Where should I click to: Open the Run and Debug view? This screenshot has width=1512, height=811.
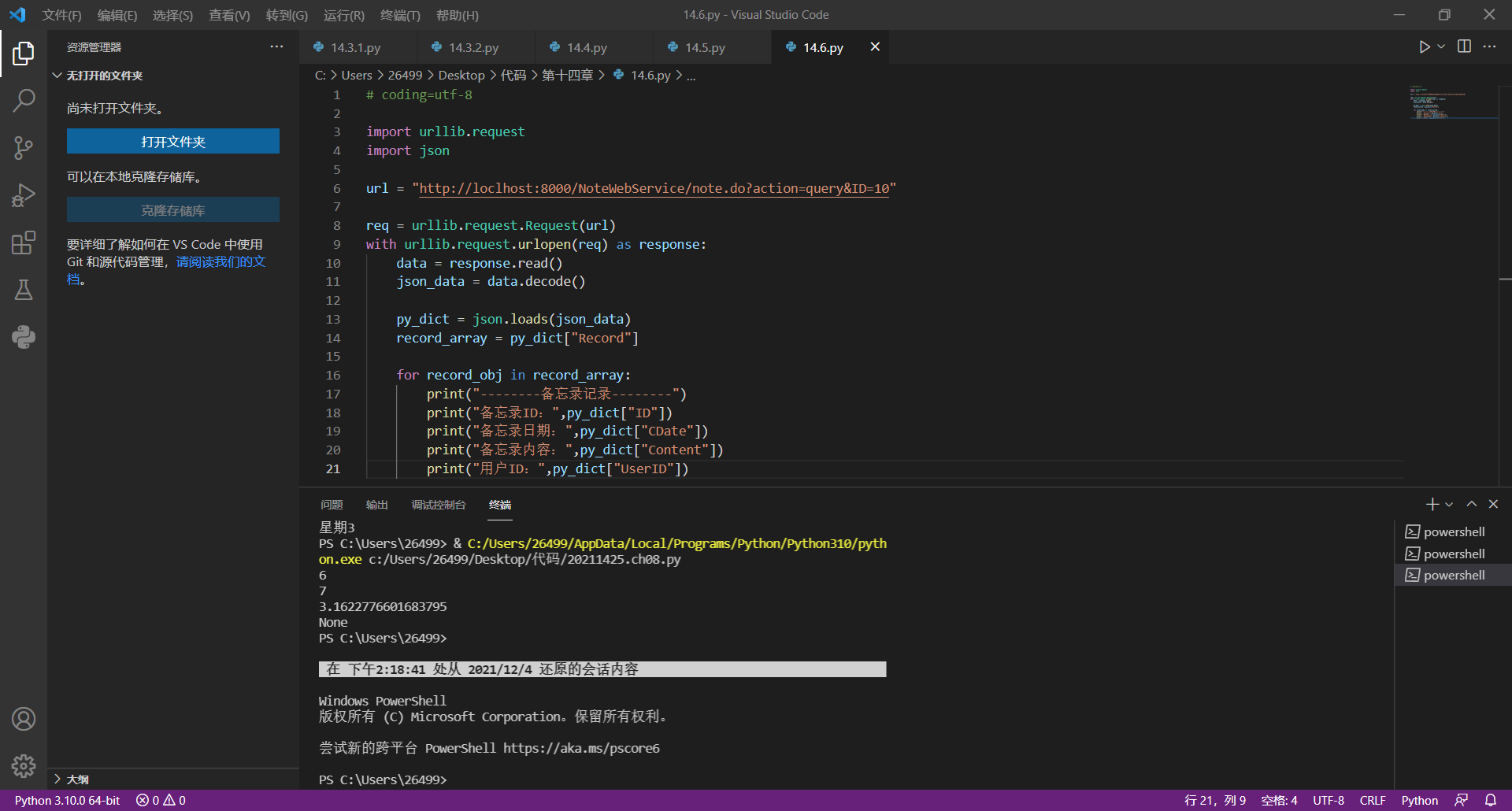24,194
